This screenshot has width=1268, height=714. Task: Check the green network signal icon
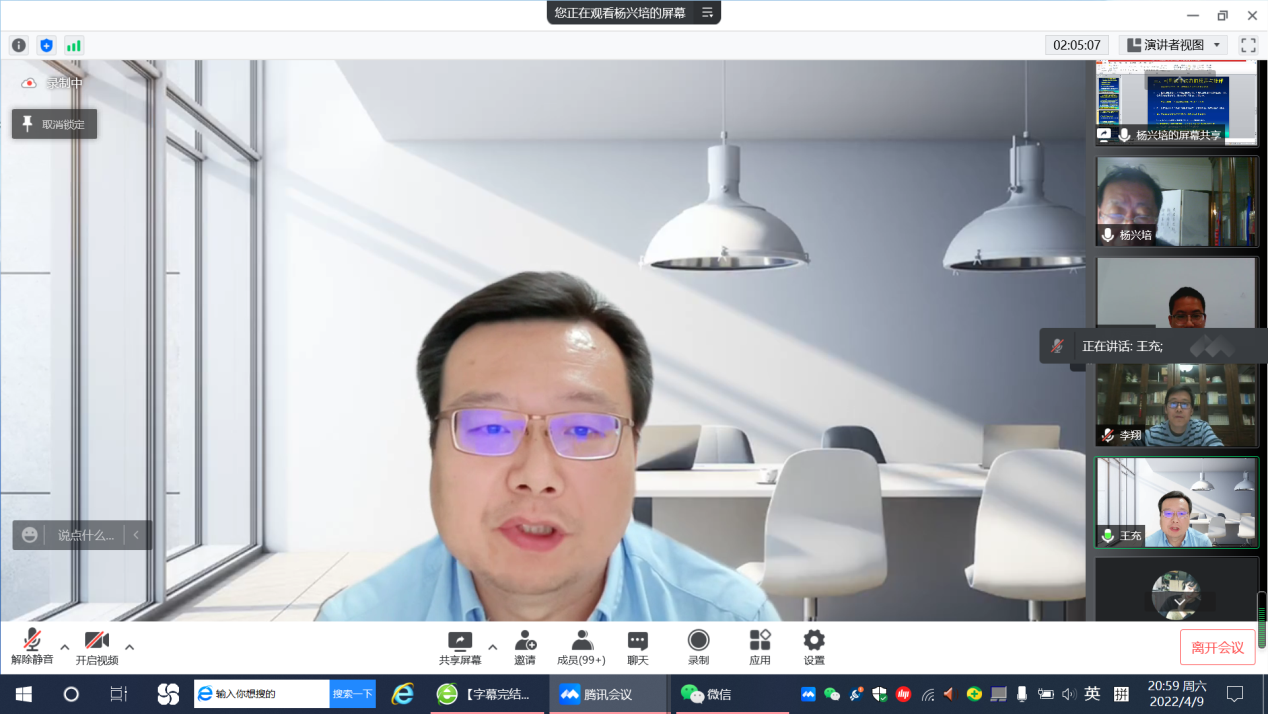[x=74, y=45]
